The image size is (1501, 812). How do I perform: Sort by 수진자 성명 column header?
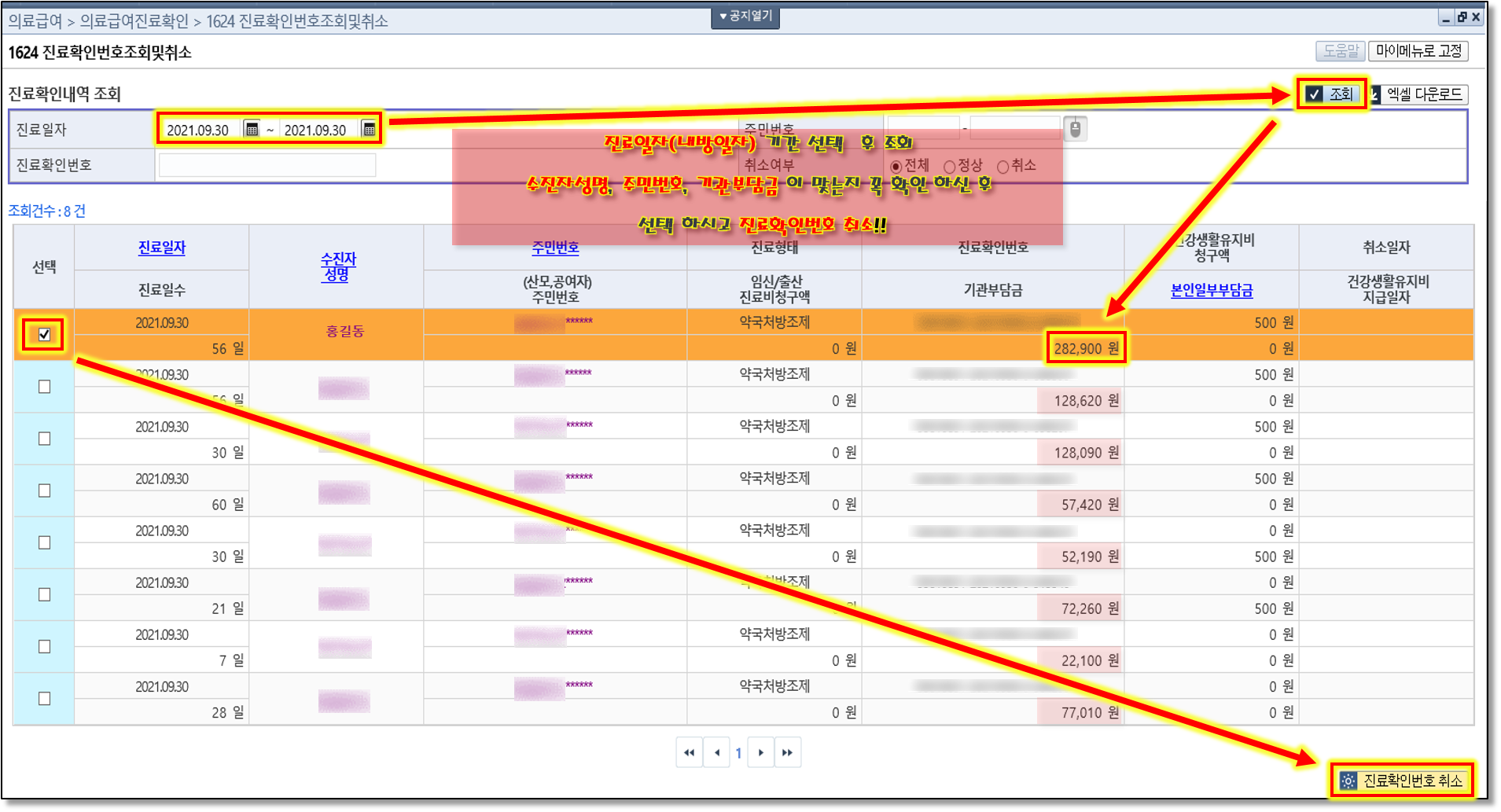click(338, 266)
